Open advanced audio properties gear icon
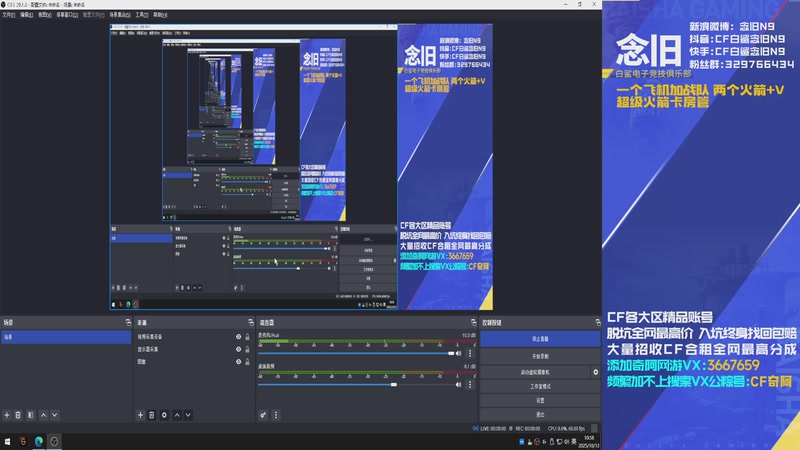Viewport: 800px width, 450px height. tap(263, 415)
